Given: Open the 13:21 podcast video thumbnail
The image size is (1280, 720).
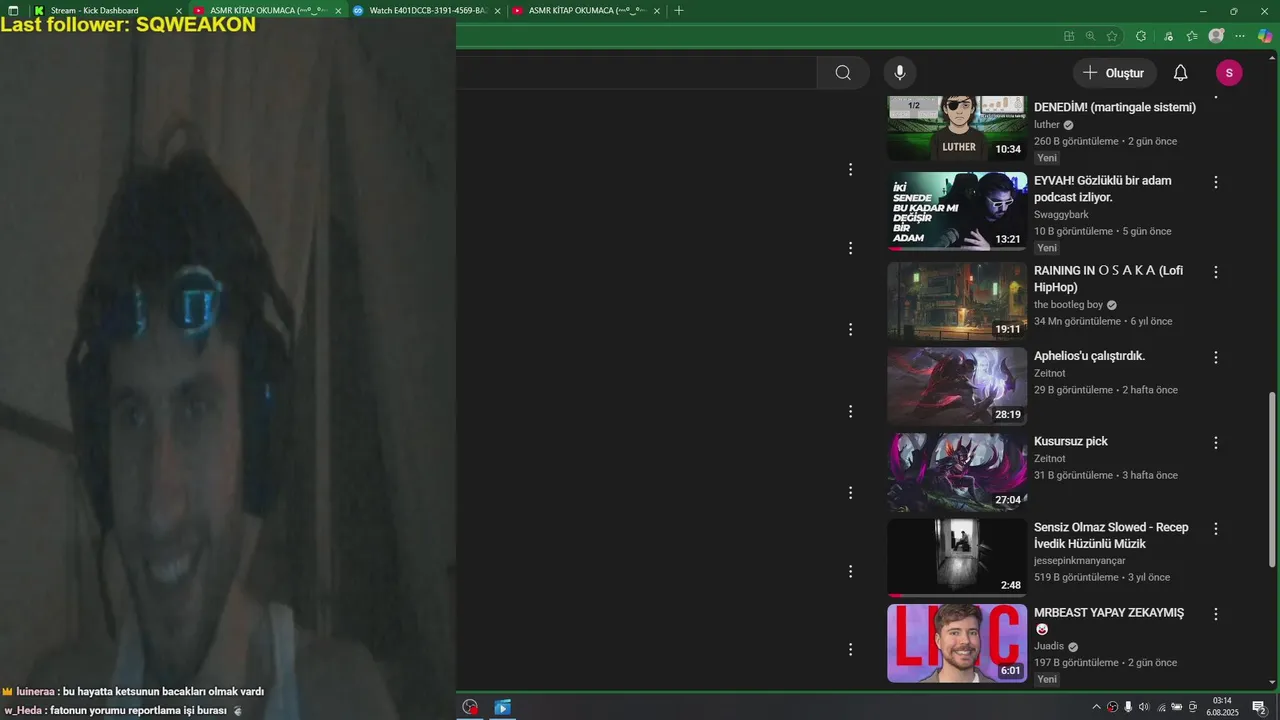Looking at the screenshot, I should click(957, 211).
